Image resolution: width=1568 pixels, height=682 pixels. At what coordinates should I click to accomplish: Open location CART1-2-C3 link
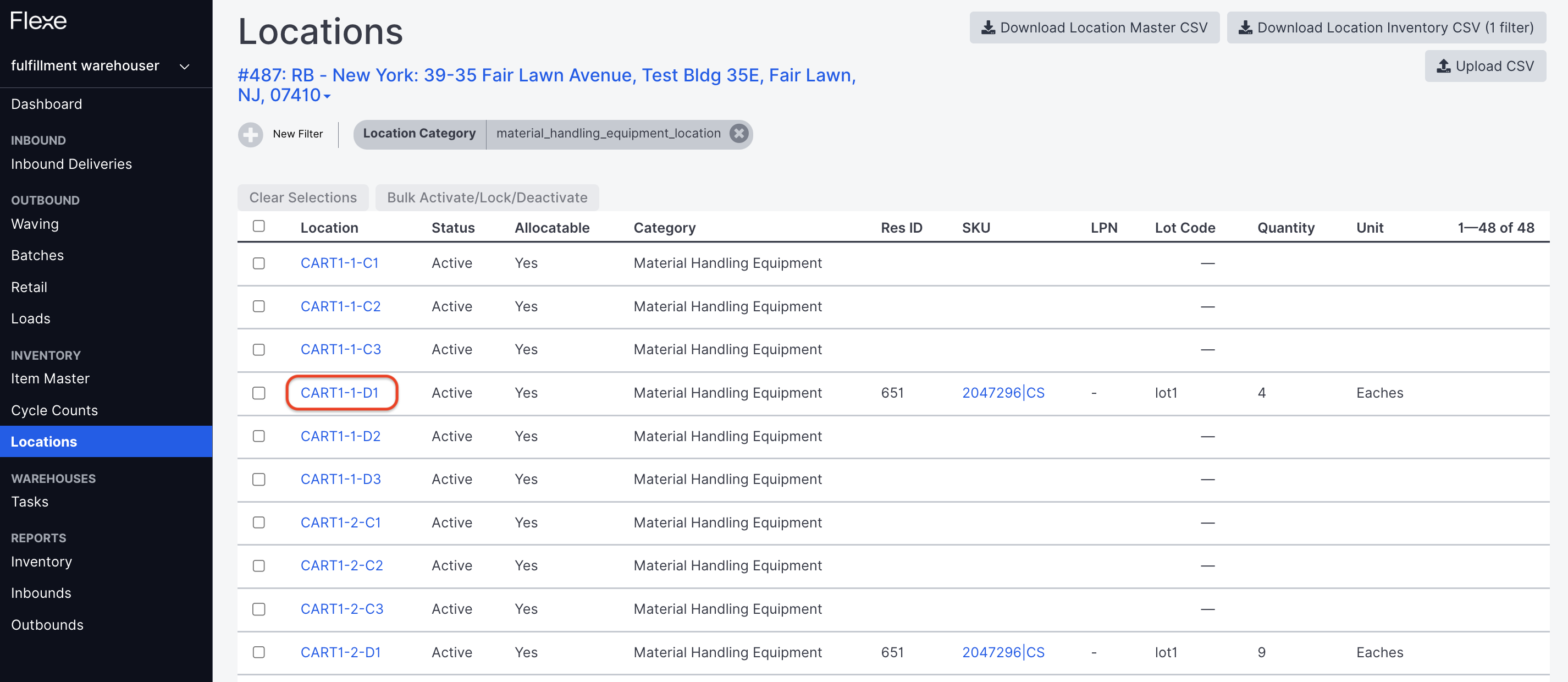pyautogui.click(x=342, y=609)
